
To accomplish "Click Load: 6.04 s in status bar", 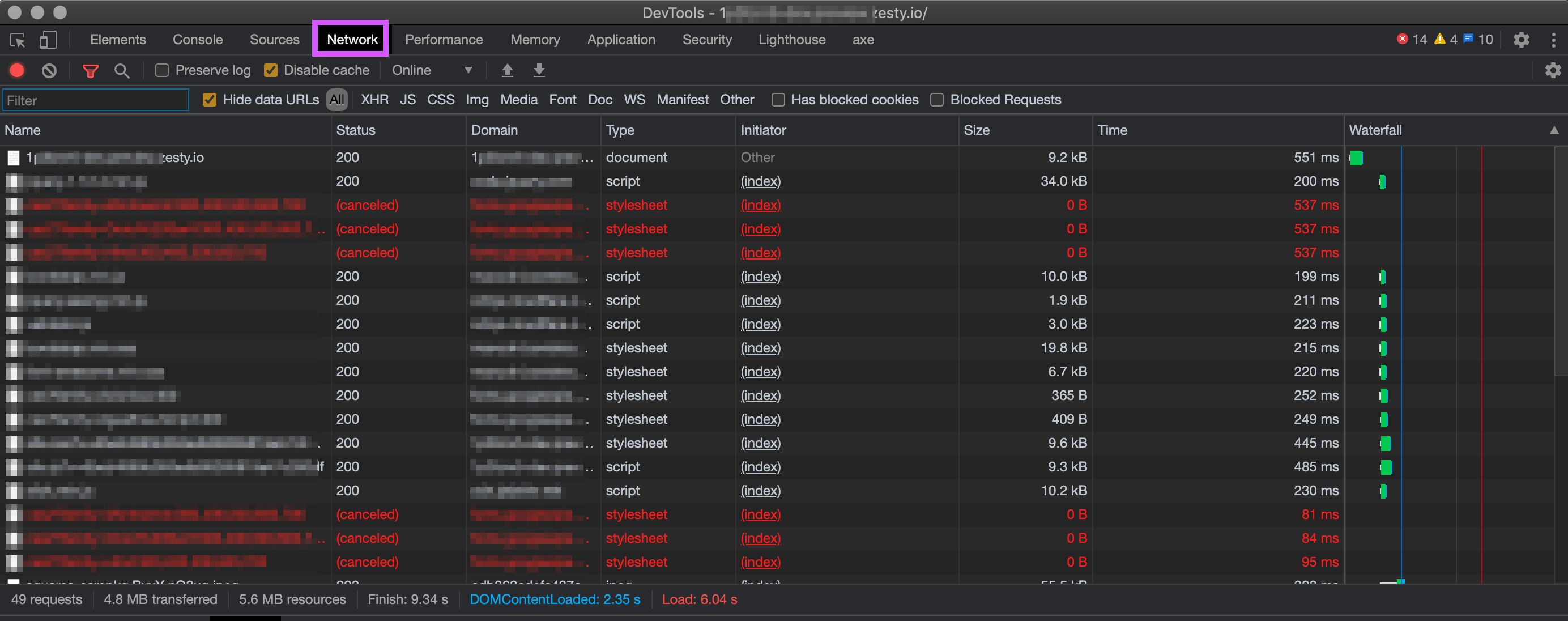I will pos(700,599).
